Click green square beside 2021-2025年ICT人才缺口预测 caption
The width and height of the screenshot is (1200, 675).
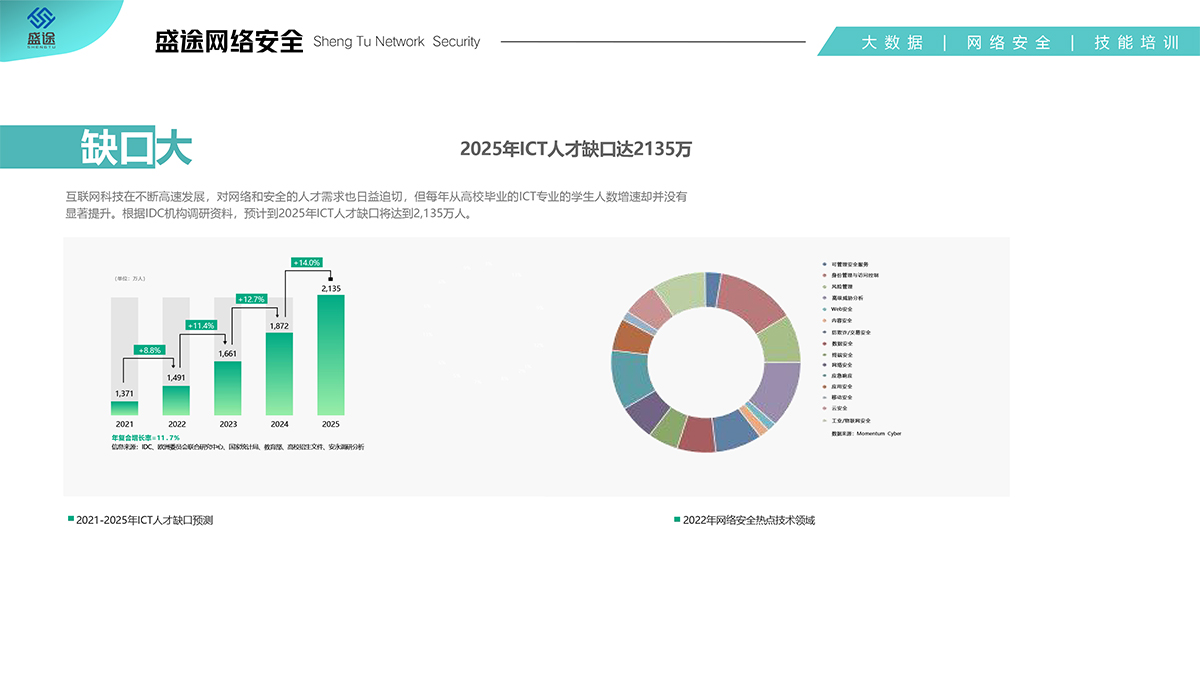pyautogui.click(x=70, y=520)
